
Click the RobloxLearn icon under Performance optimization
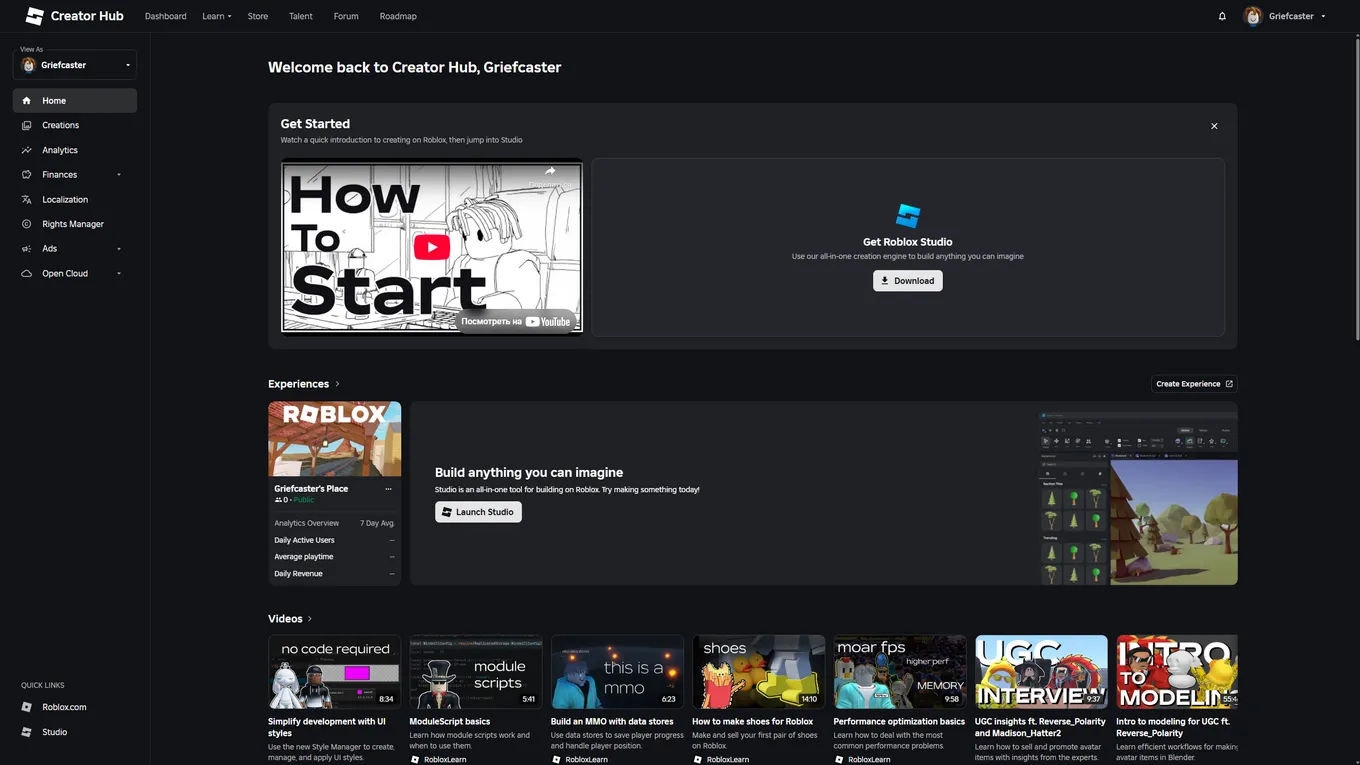click(x=840, y=759)
